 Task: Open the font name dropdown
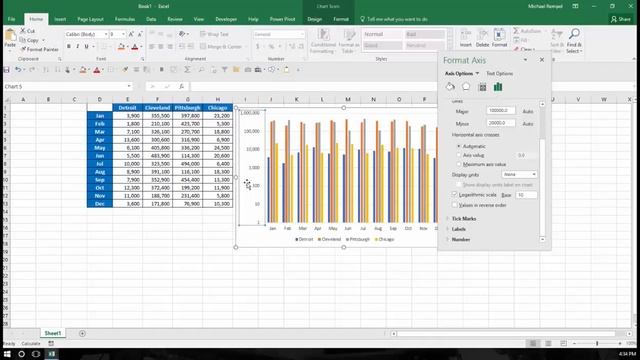coord(106,34)
